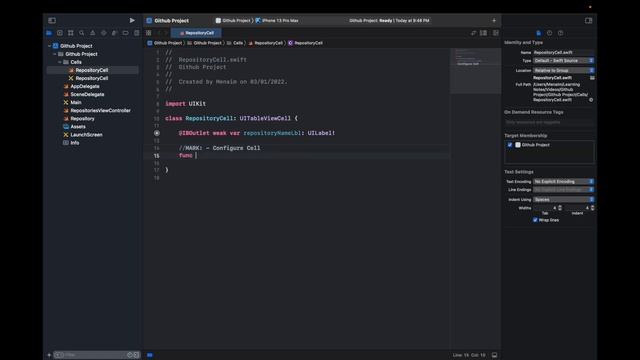Open the editor options lines icon
Image resolution: width=640 pixels, height=360 pixels.
point(484,33)
